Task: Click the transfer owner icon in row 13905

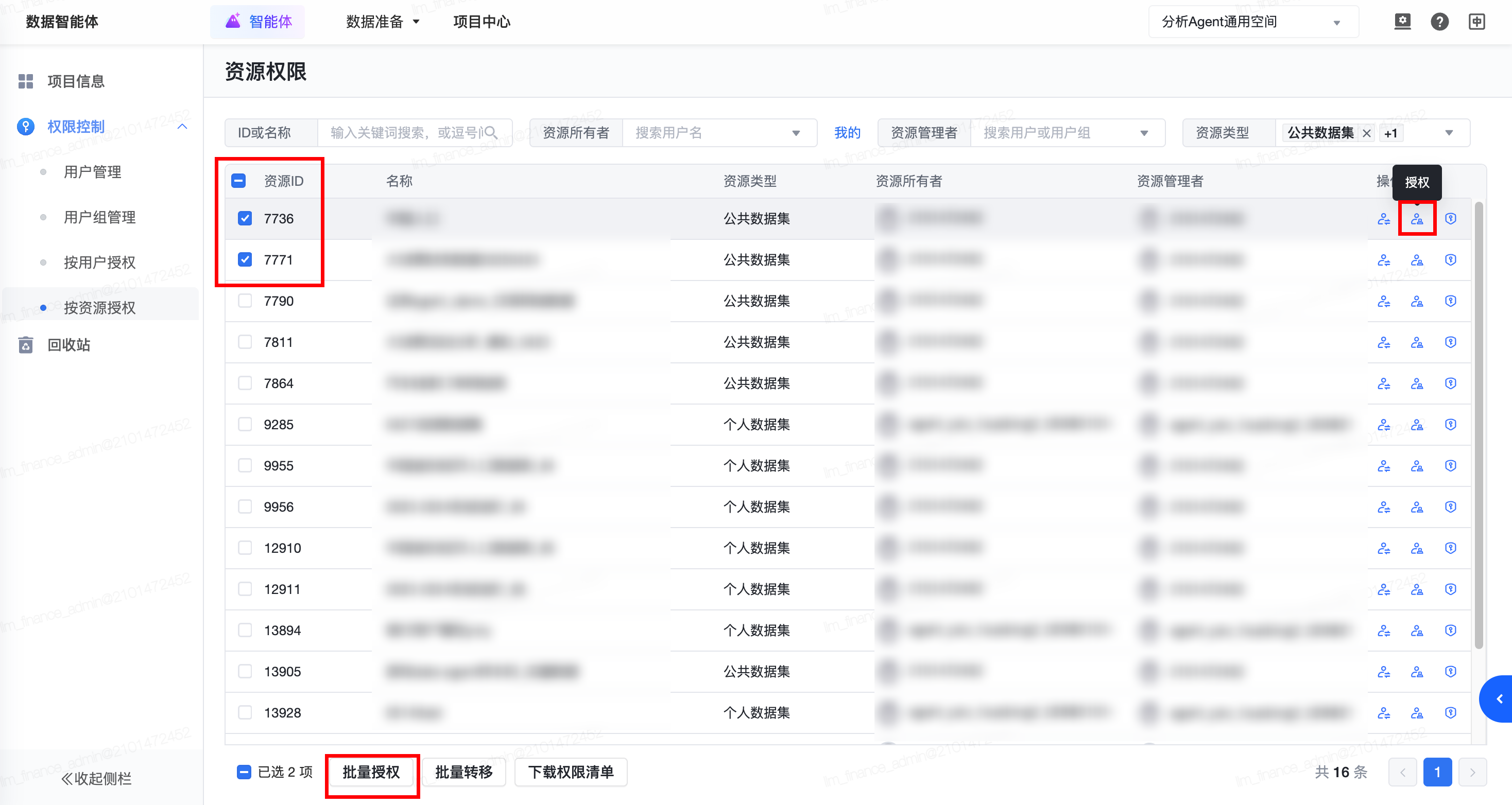Action: coord(1383,671)
